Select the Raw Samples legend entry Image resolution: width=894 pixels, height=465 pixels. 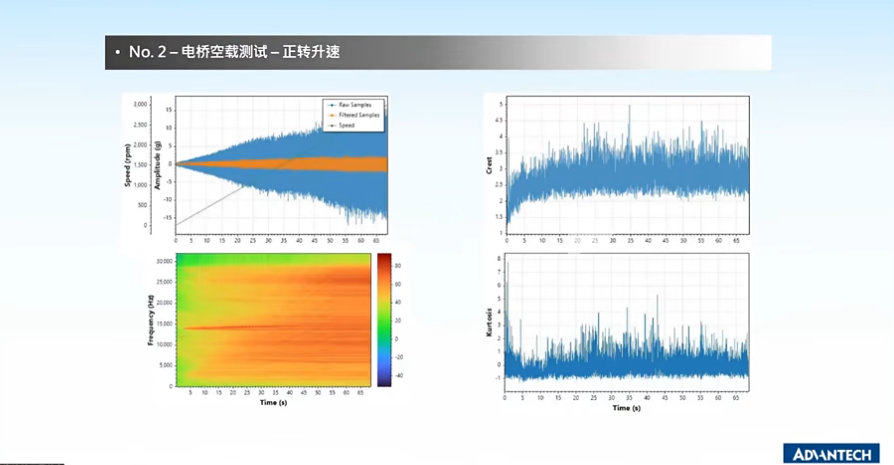[x=350, y=105]
